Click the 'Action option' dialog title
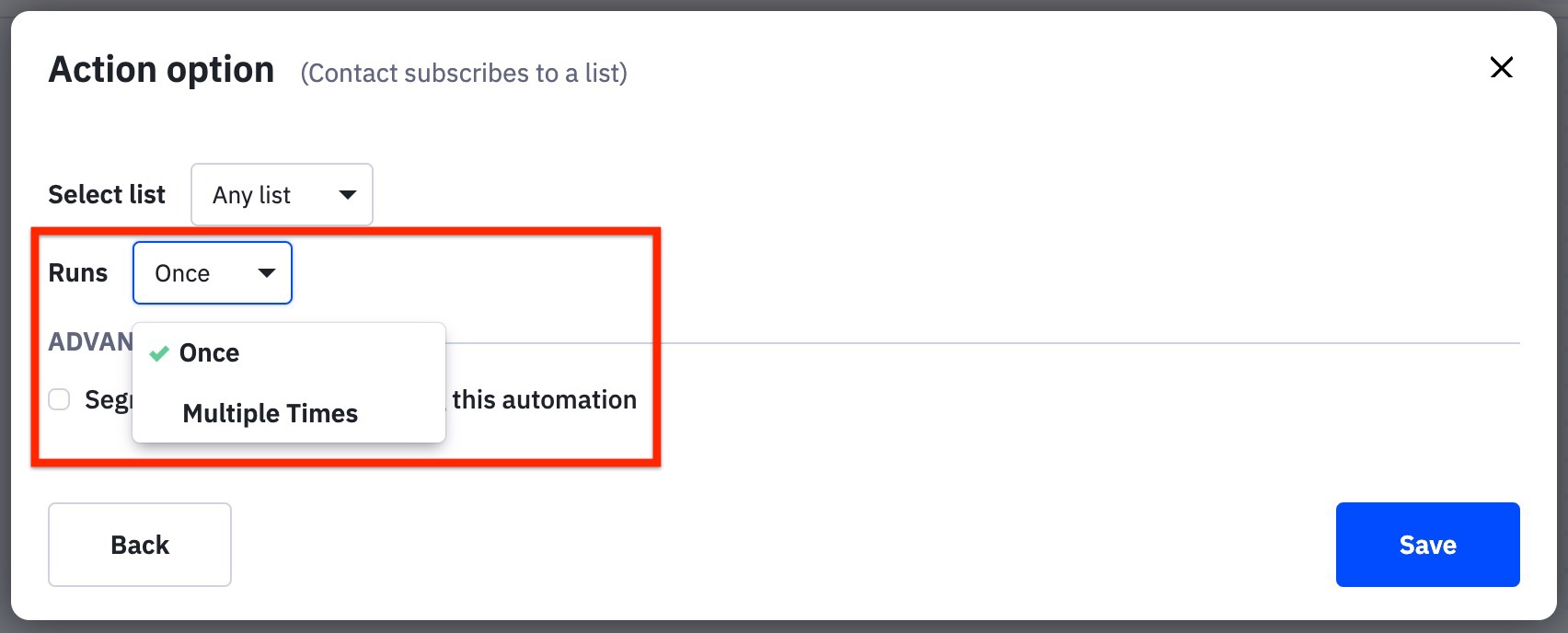 pyautogui.click(x=162, y=70)
